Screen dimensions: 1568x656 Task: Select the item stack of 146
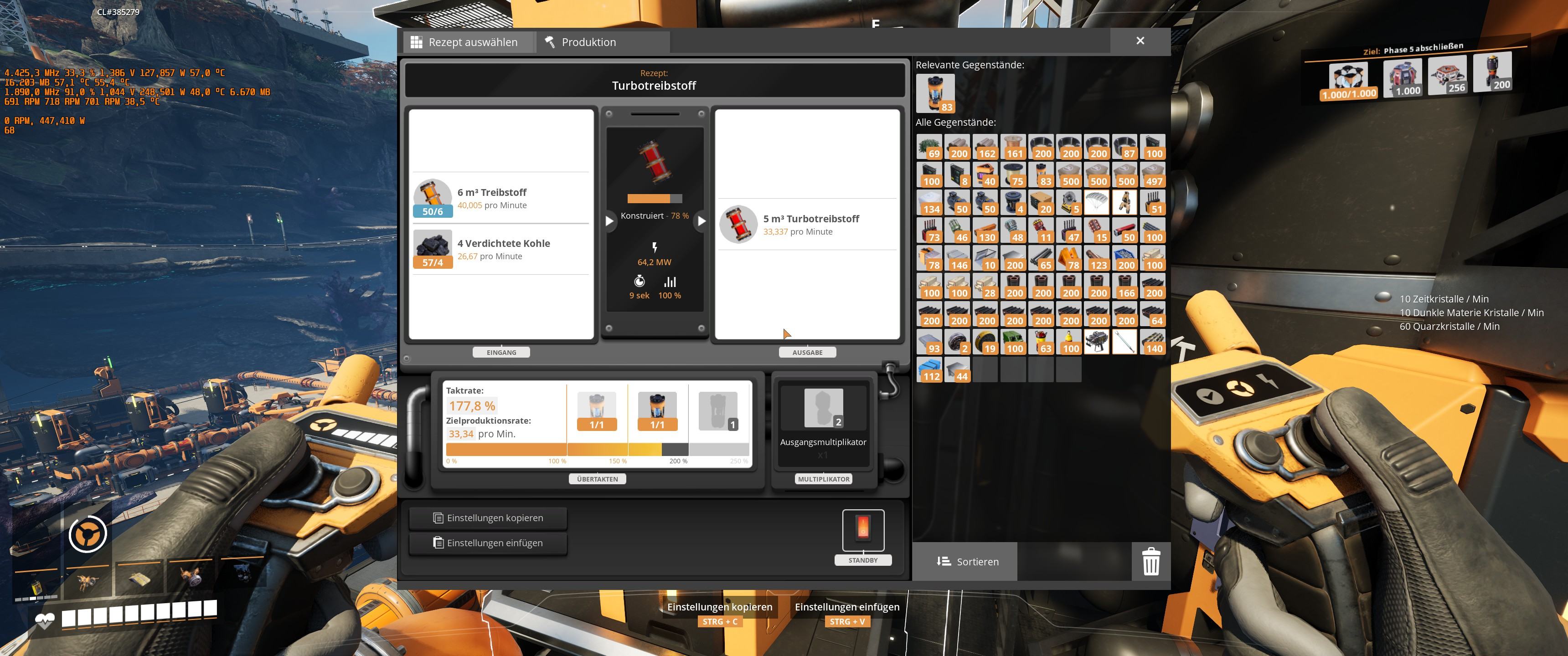pyautogui.click(x=958, y=259)
